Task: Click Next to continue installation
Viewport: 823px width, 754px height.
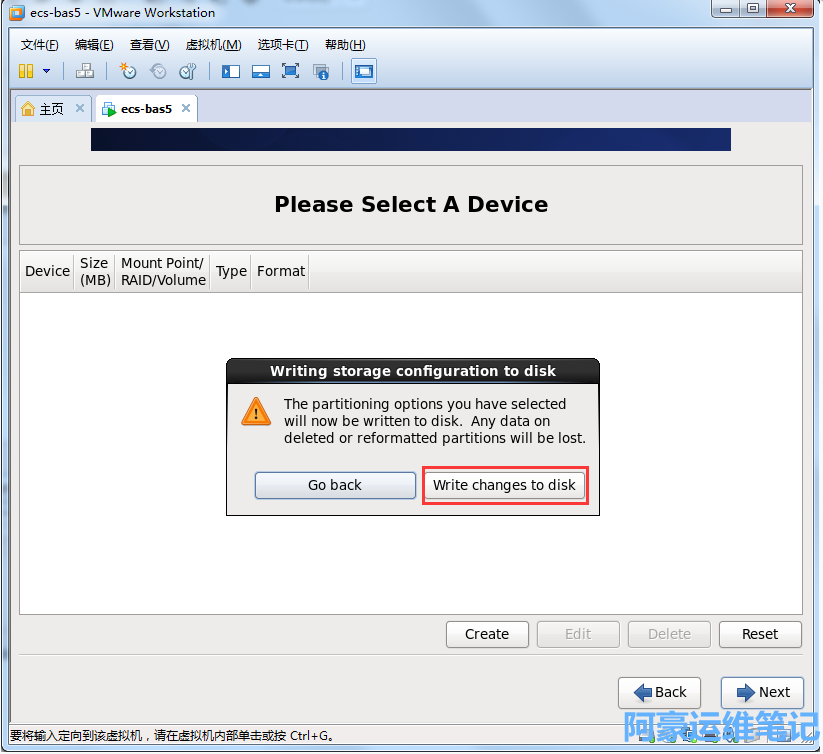Action: (x=762, y=692)
